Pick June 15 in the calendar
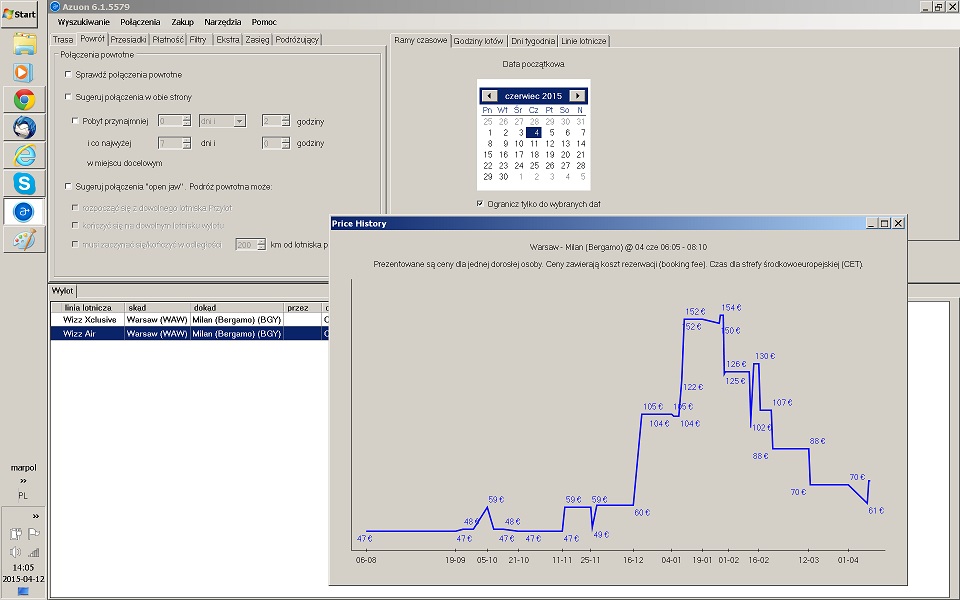 (x=488, y=155)
